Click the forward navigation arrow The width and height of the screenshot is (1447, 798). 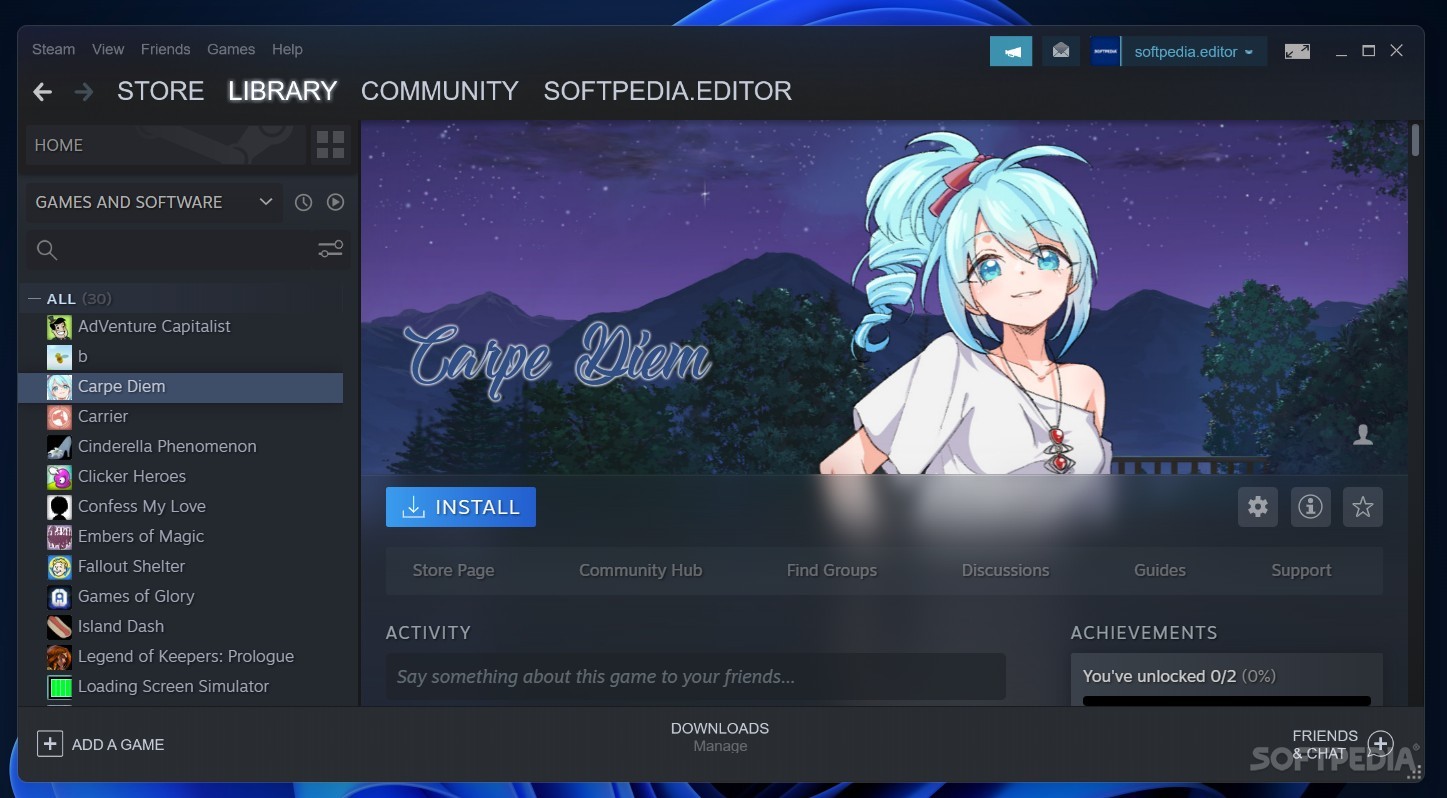point(84,92)
